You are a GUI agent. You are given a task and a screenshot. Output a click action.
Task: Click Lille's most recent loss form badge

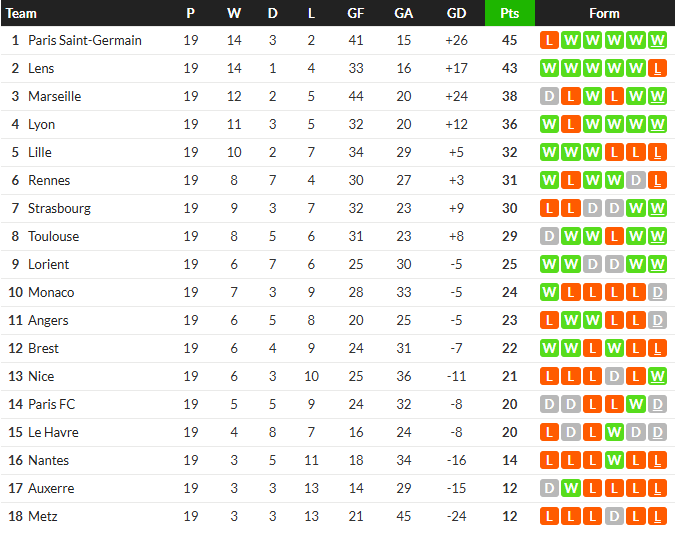coord(657,153)
